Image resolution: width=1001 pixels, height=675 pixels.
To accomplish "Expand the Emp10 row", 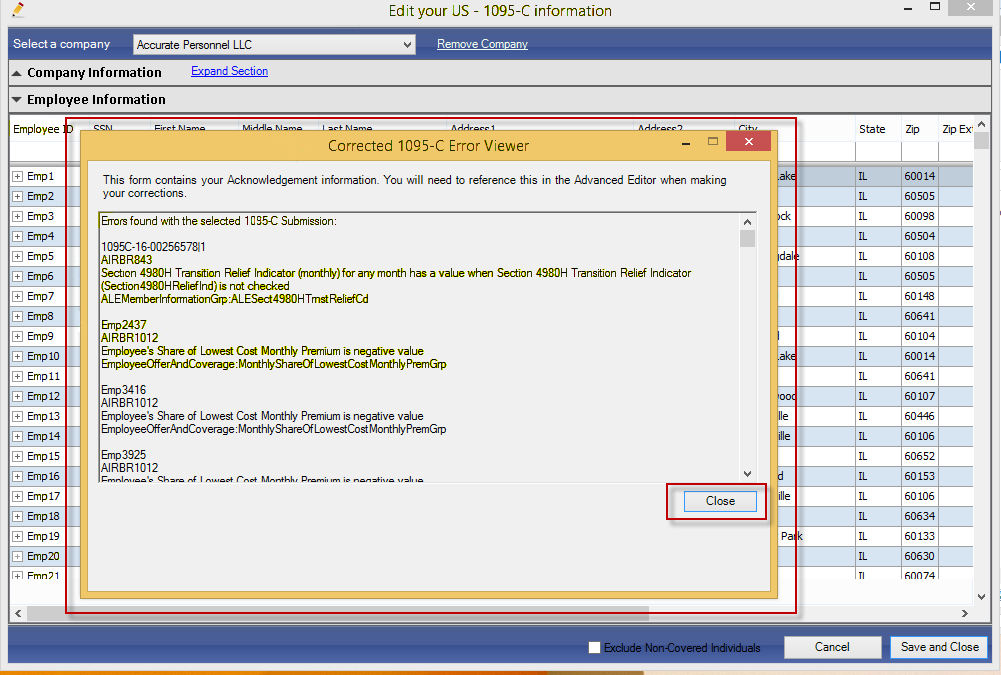I will pos(18,356).
